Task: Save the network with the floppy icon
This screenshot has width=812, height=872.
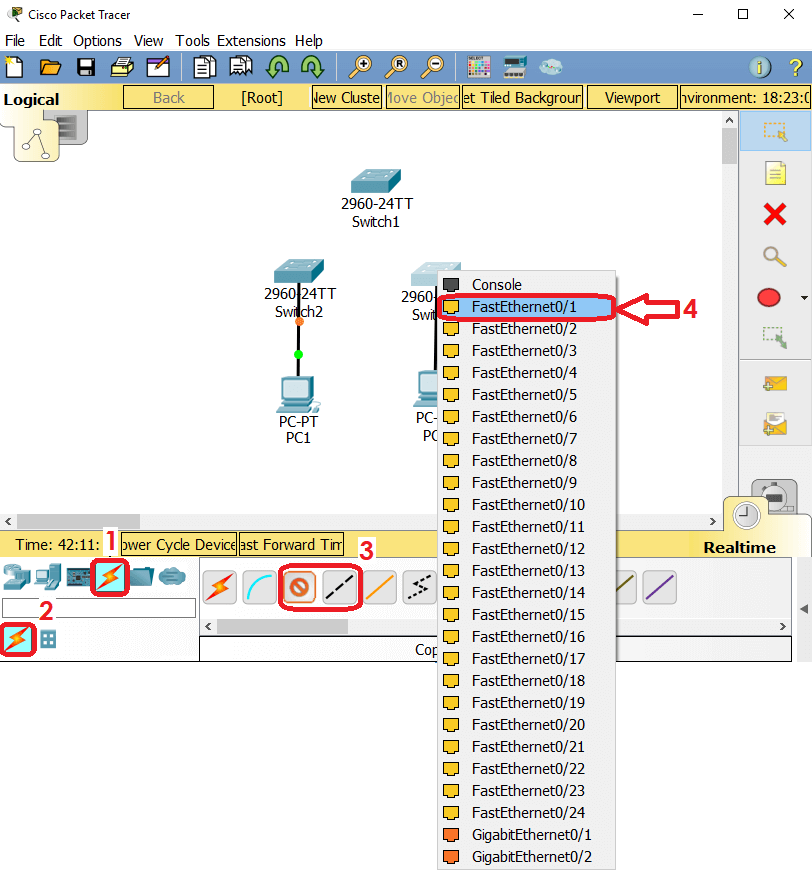Action: (x=86, y=67)
